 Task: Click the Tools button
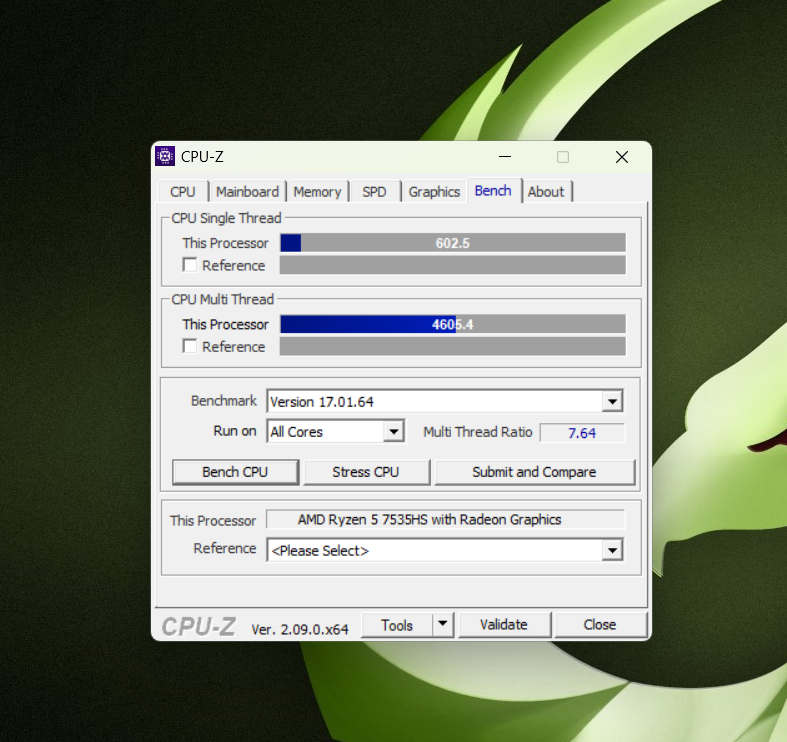(397, 625)
